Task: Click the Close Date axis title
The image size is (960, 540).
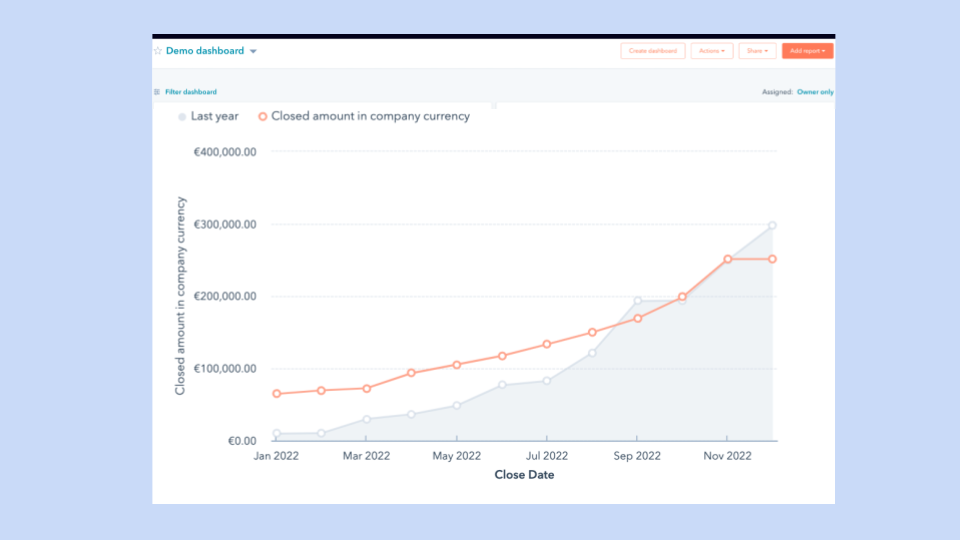Action: coord(524,475)
